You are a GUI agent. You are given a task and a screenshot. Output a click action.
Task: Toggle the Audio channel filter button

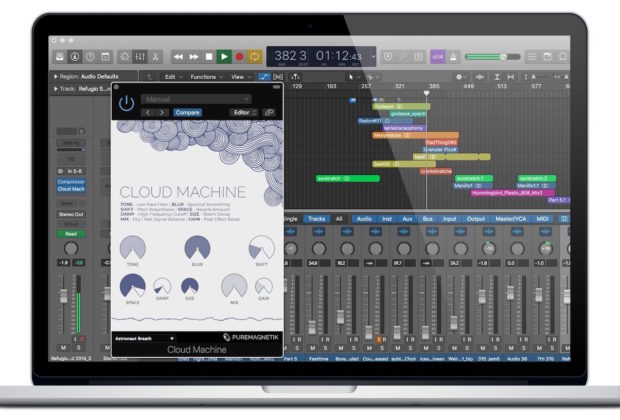click(364, 219)
